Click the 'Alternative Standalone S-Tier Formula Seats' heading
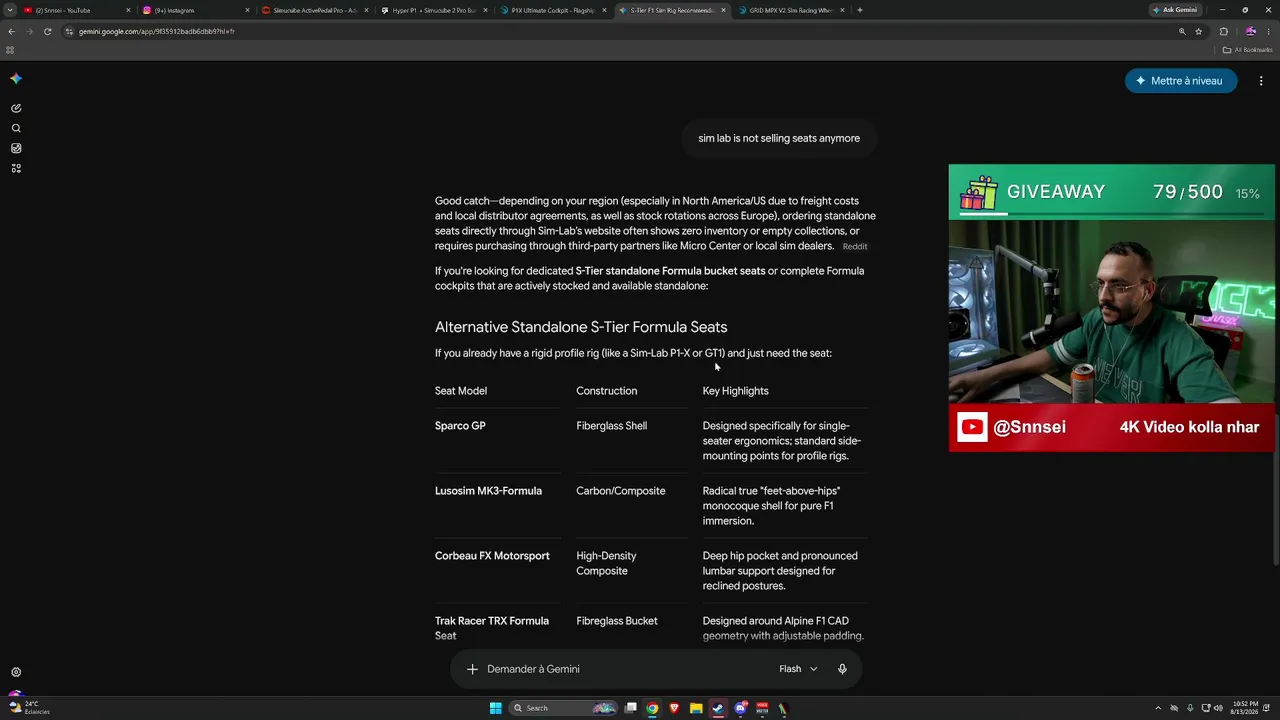Screen dimensions: 1280x720 tap(581, 327)
